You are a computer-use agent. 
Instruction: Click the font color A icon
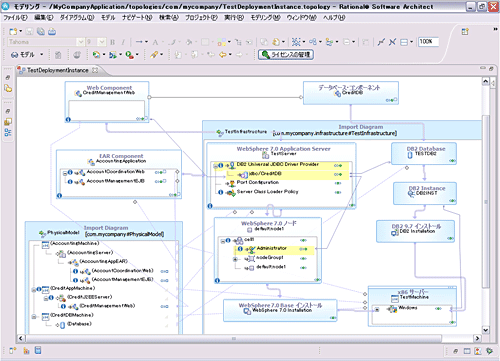pyautogui.click(x=155, y=42)
